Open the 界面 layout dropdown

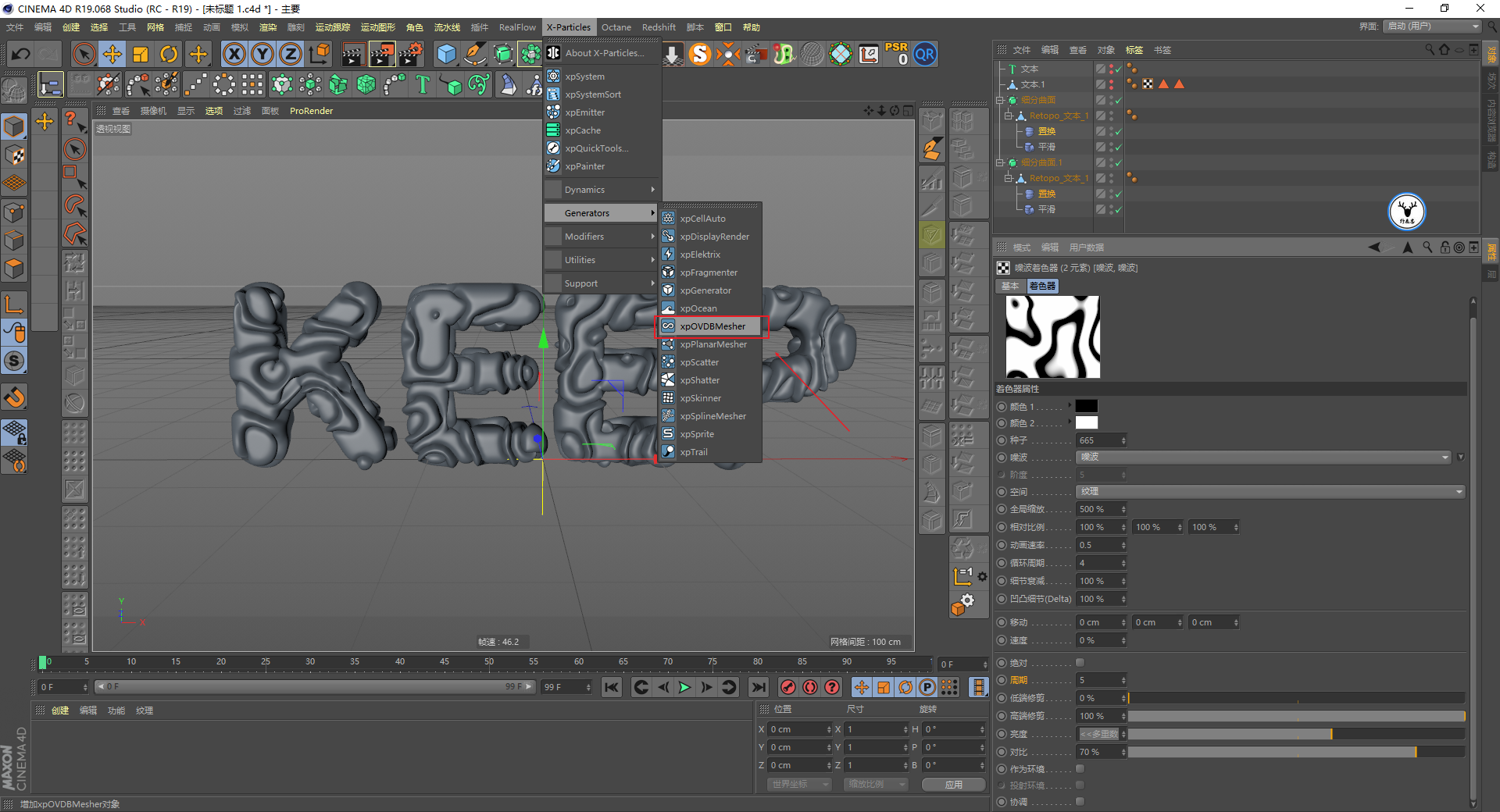[1432, 27]
